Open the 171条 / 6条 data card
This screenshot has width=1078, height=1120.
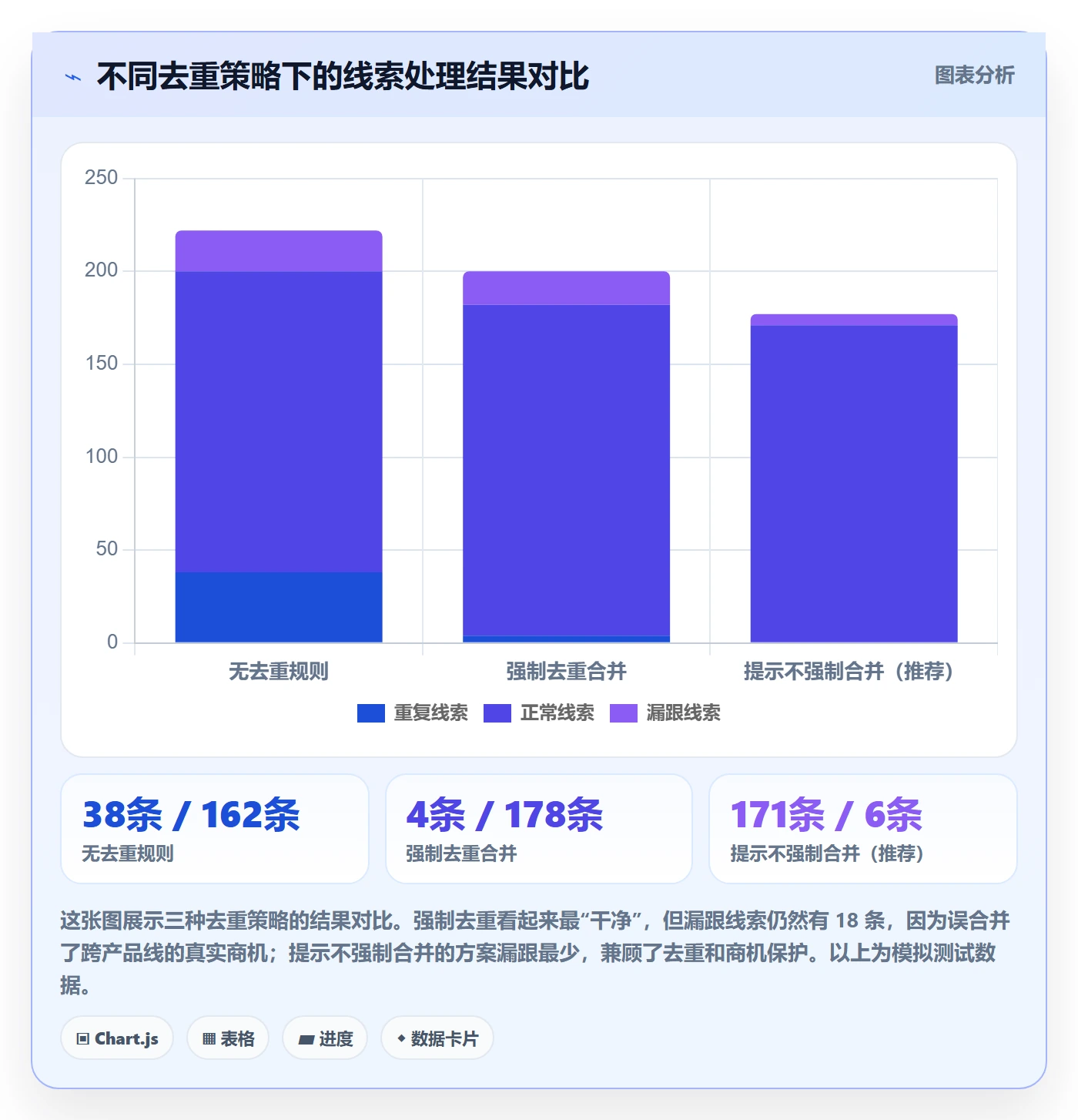[x=863, y=829]
